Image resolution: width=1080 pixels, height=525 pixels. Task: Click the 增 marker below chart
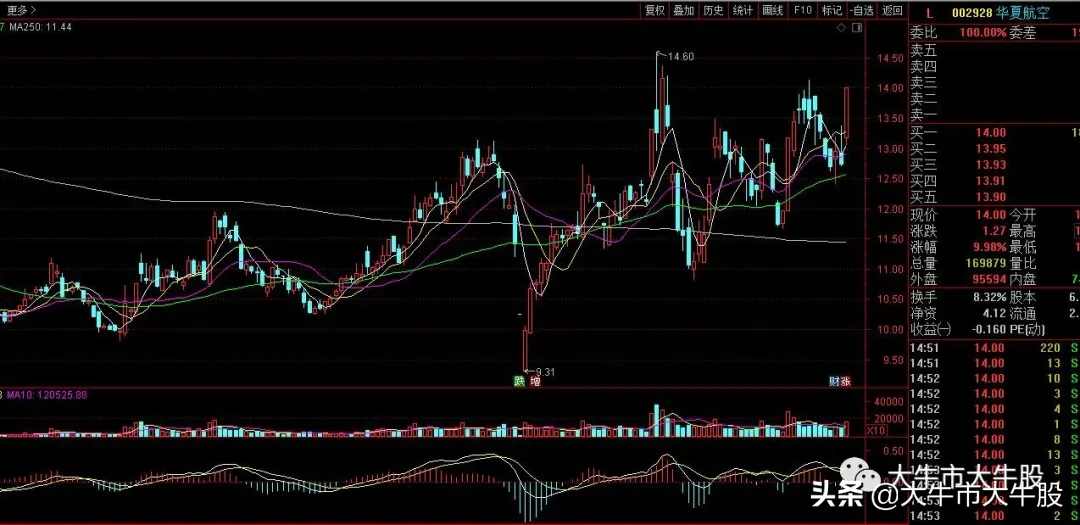click(x=535, y=381)
